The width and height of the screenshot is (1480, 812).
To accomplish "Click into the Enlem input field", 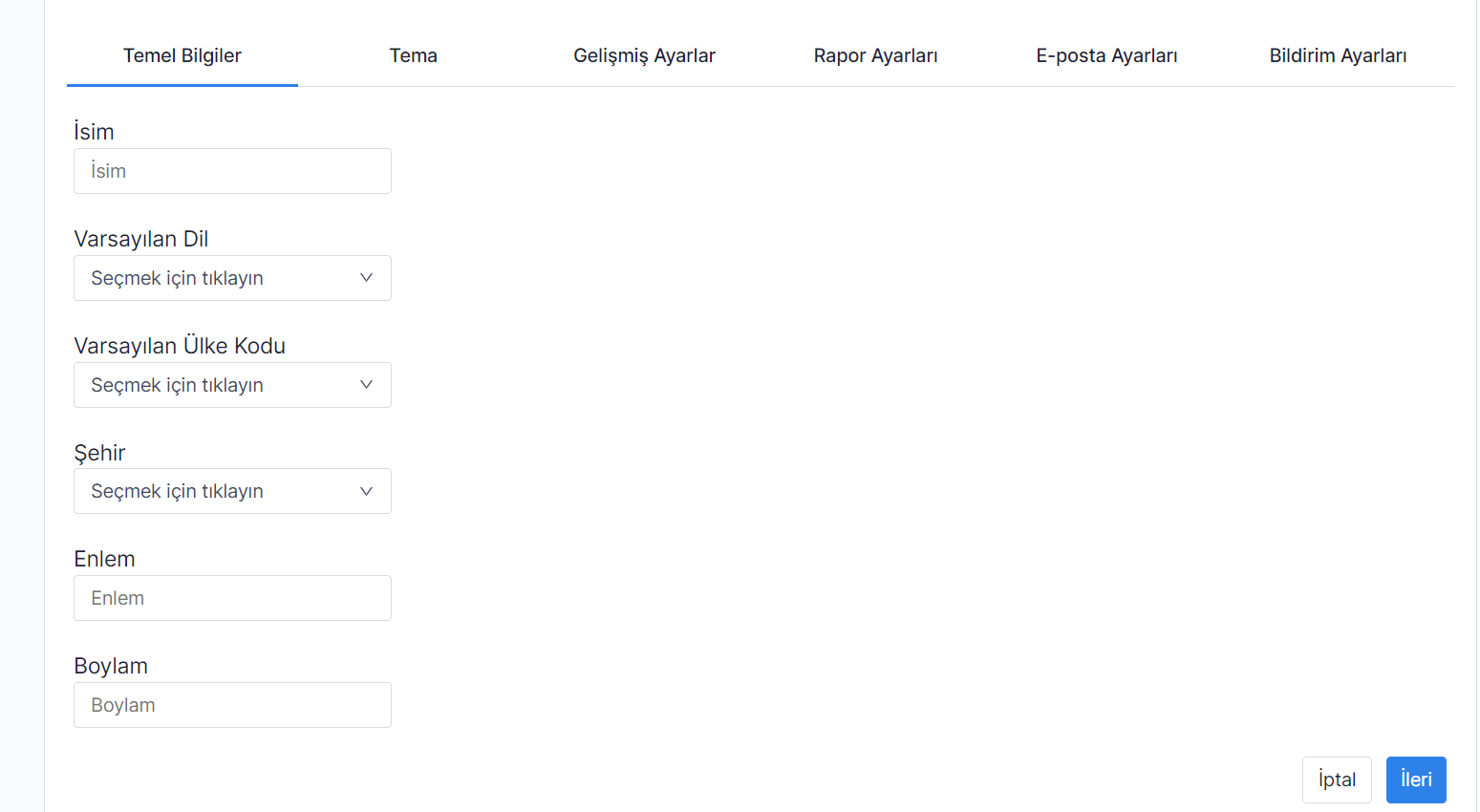I will coord(232,598).
